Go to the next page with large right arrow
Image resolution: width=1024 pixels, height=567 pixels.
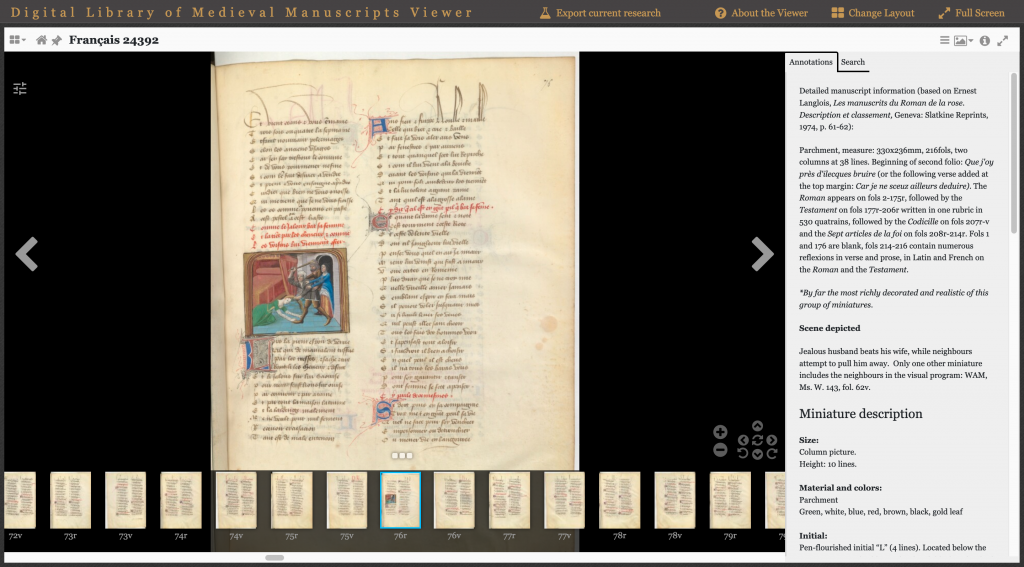pyautogui.click(x=762, y=254)
